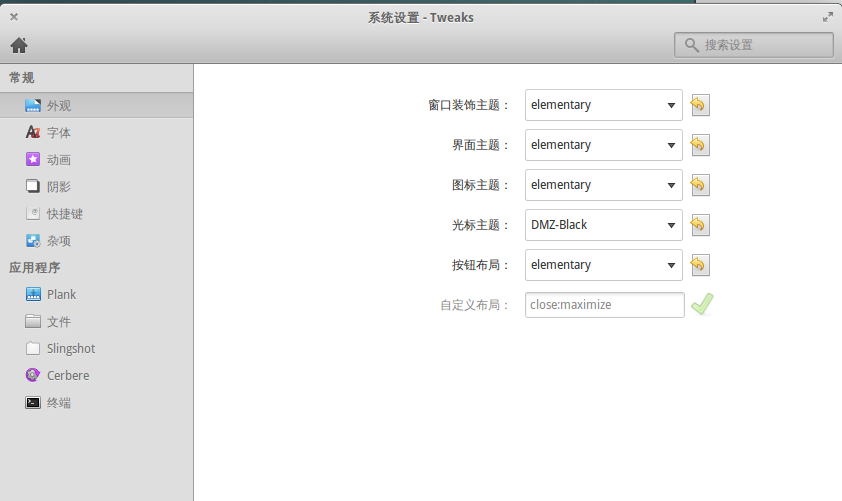The width and height of the screenshot is (842, 501).
Task: Expand 界面主题 dropdown
Action: (604, 145)
